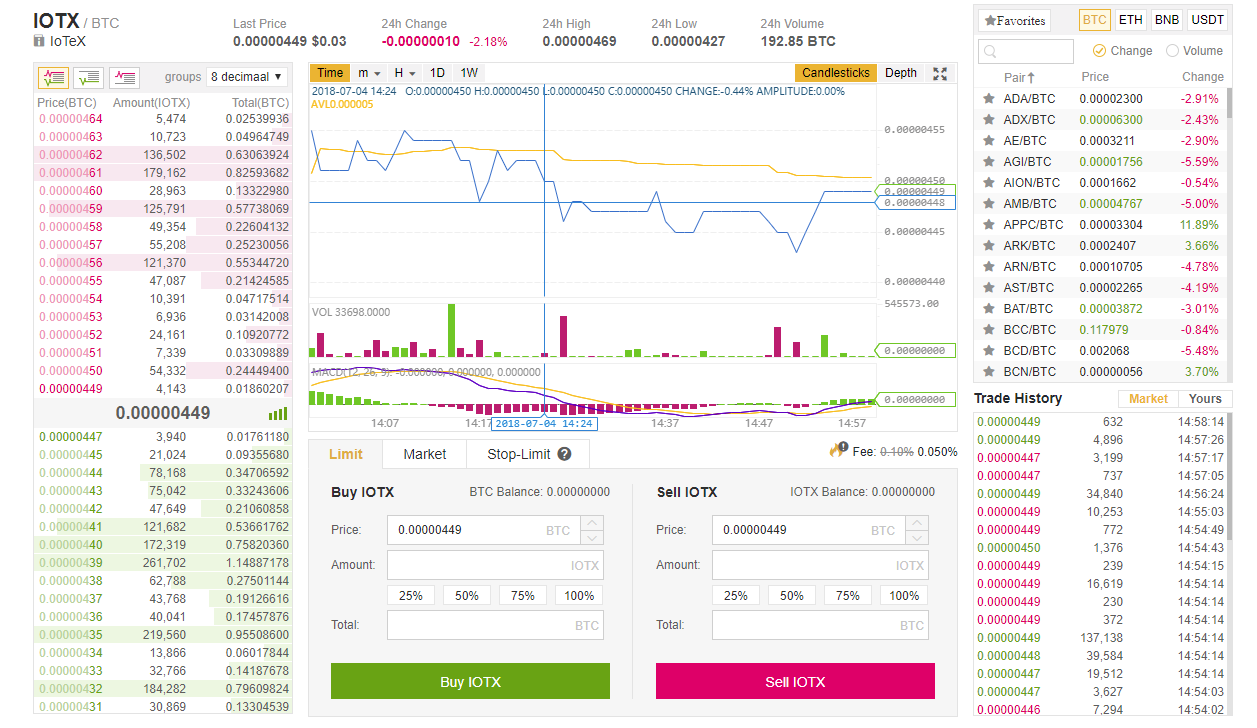Select the Volume radio option

pos(1172,51)
